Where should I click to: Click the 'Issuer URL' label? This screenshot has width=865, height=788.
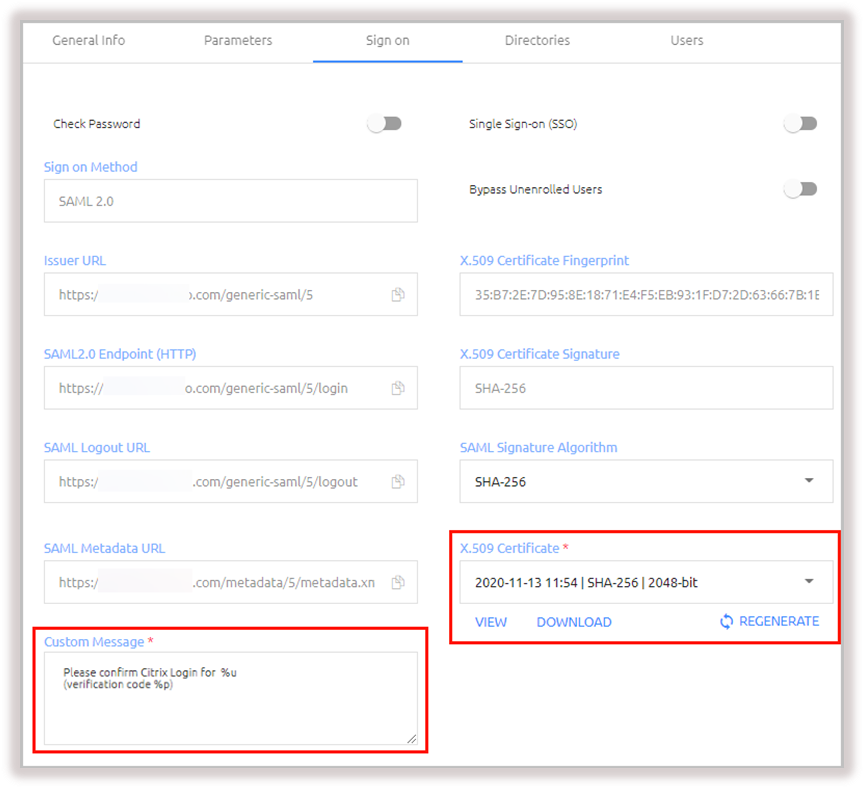pos(74,260)
